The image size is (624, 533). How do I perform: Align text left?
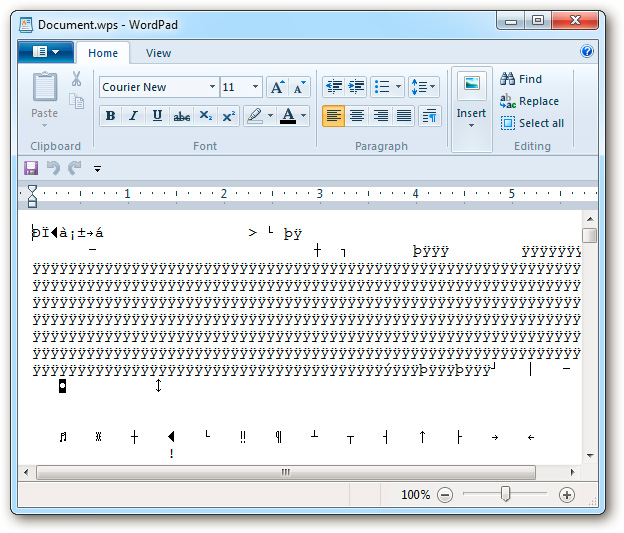point(333,116)
